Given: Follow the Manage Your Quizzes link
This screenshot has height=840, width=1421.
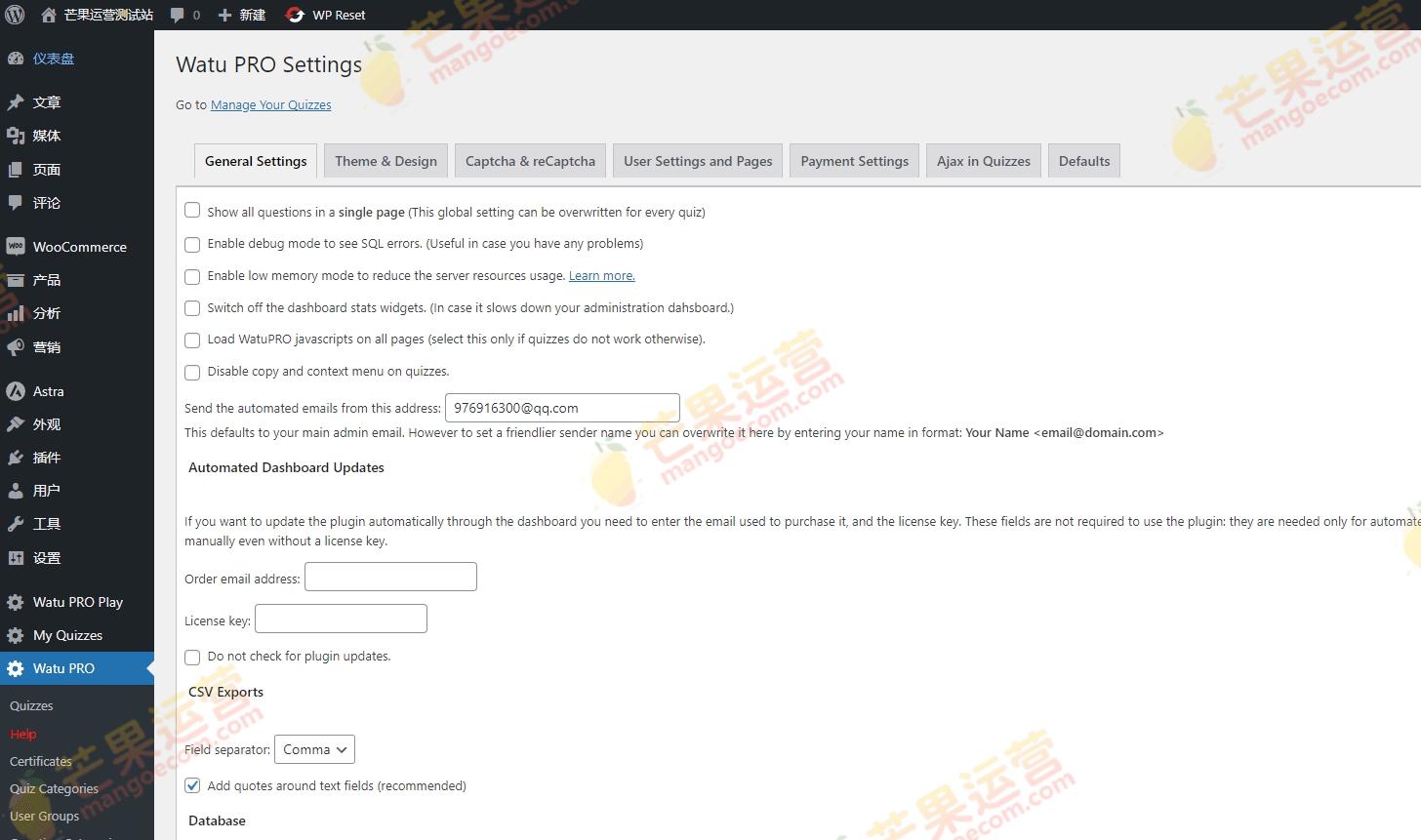Looking at the screenshot, I should (x=271, y=105).
